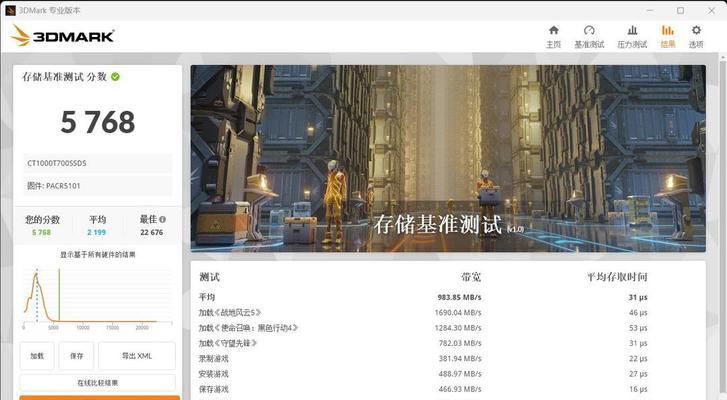Click the 3DMark logo in header
The height and width of the screenshot is (400, 727).
click(x=63, y=36)
